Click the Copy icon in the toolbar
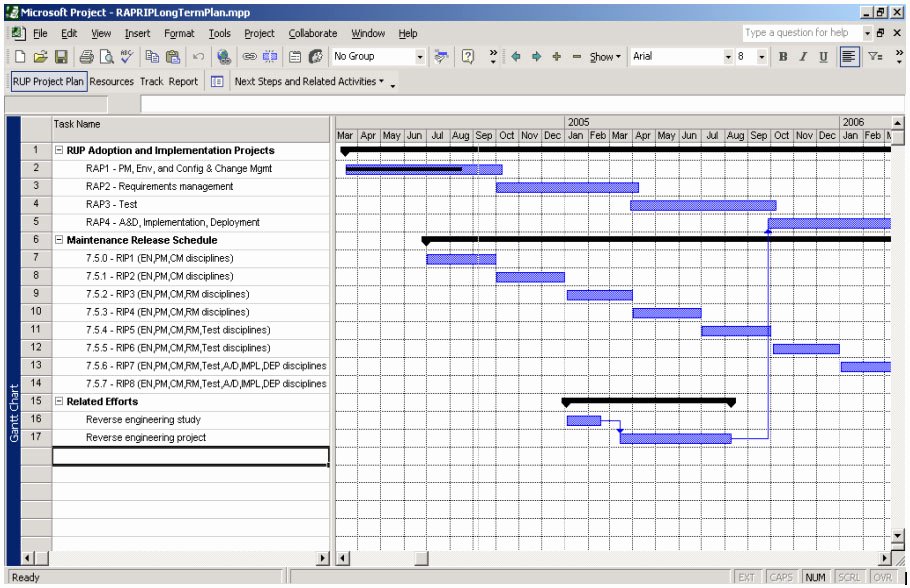 152,56
